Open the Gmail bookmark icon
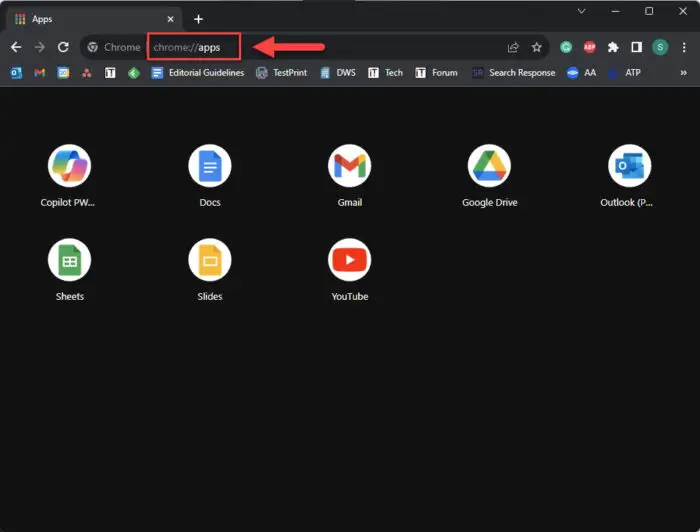700x532 pixels. click(40, 73)
